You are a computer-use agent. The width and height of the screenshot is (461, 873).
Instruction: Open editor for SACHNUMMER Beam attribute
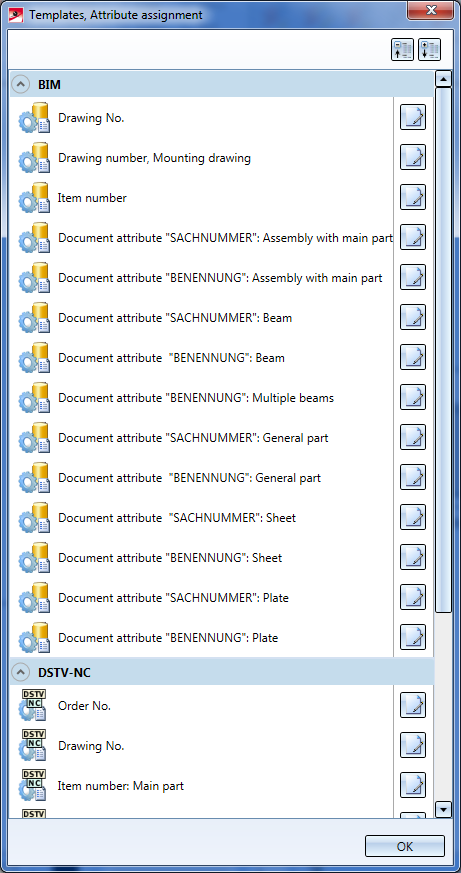click(413, 317)
